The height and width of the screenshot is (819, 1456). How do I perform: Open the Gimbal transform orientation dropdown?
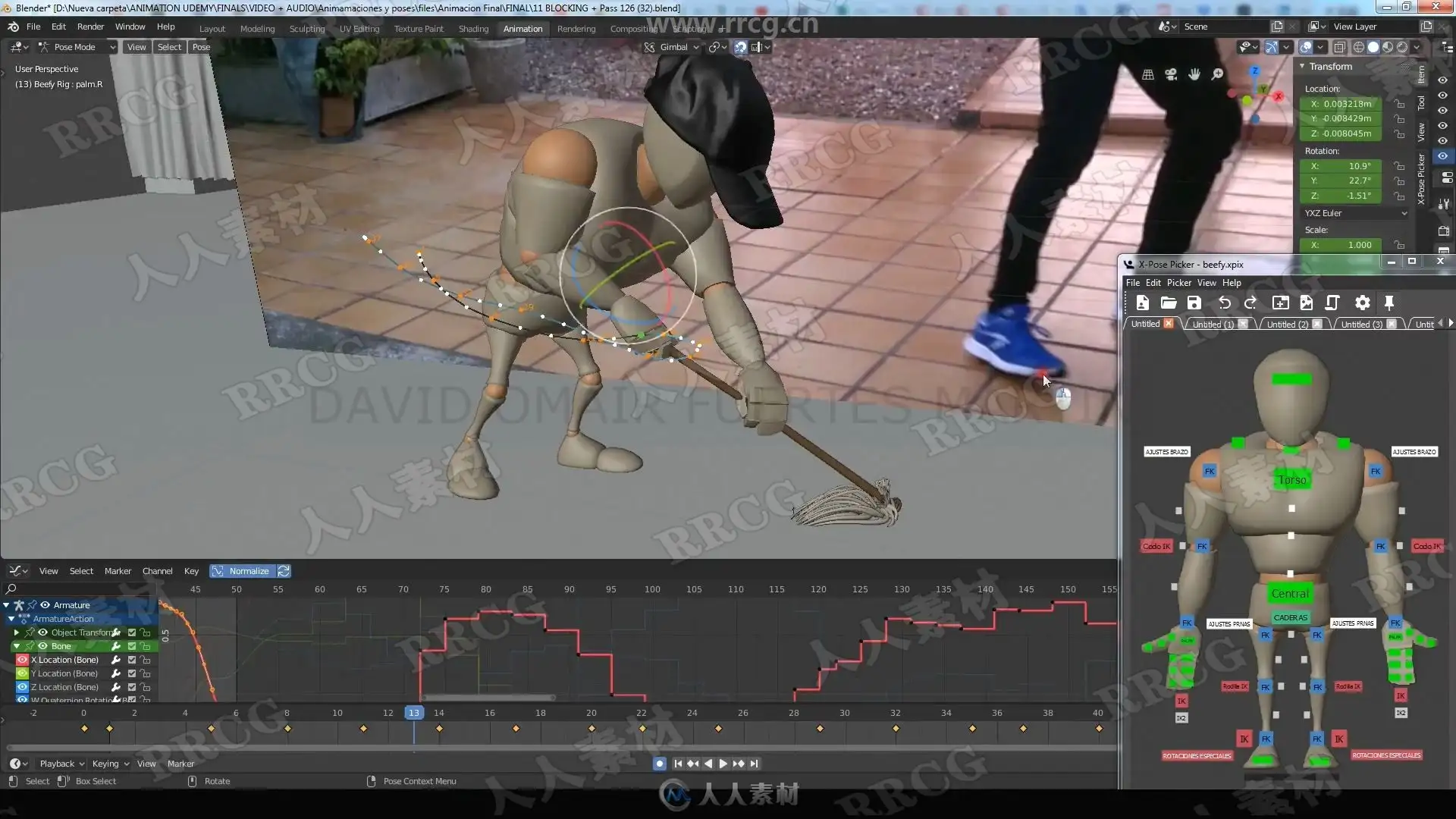click(673, 47)
